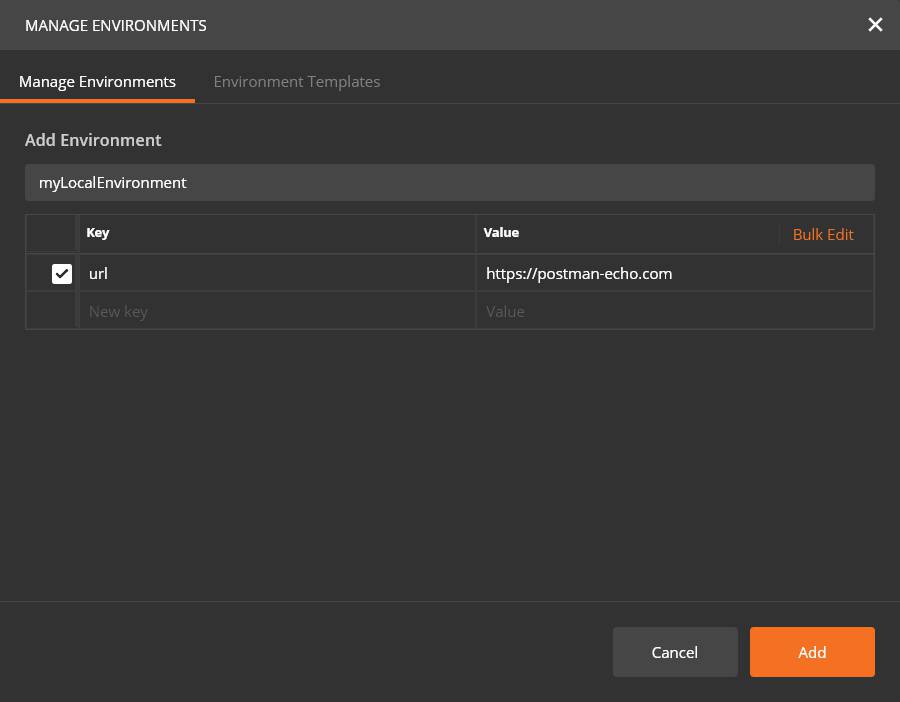This screenshot has width=900, height=702.
Task: Click the blank header cell above the checkbox
Action: (52, 234)
